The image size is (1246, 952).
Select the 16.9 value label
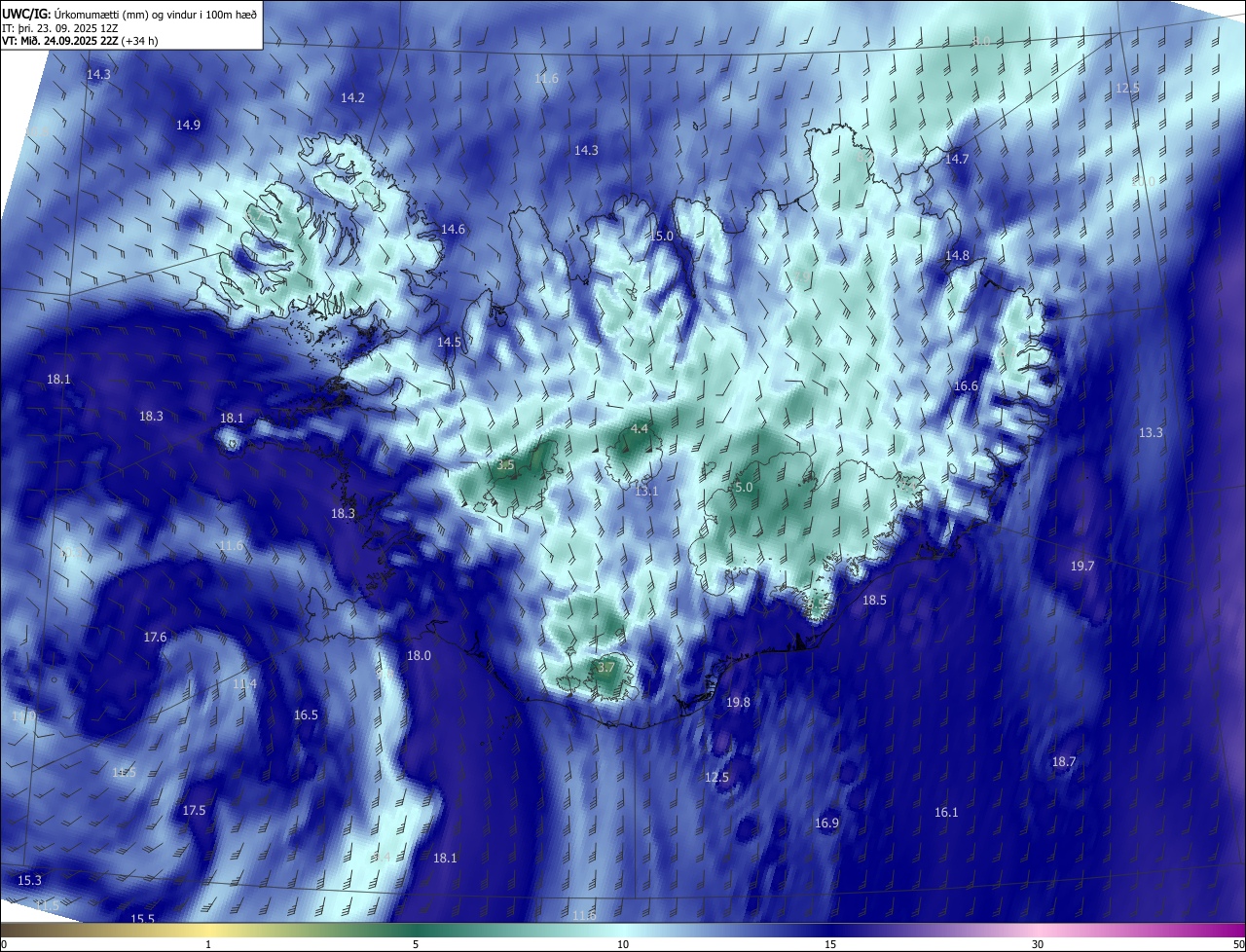click(x=826, y=824)
